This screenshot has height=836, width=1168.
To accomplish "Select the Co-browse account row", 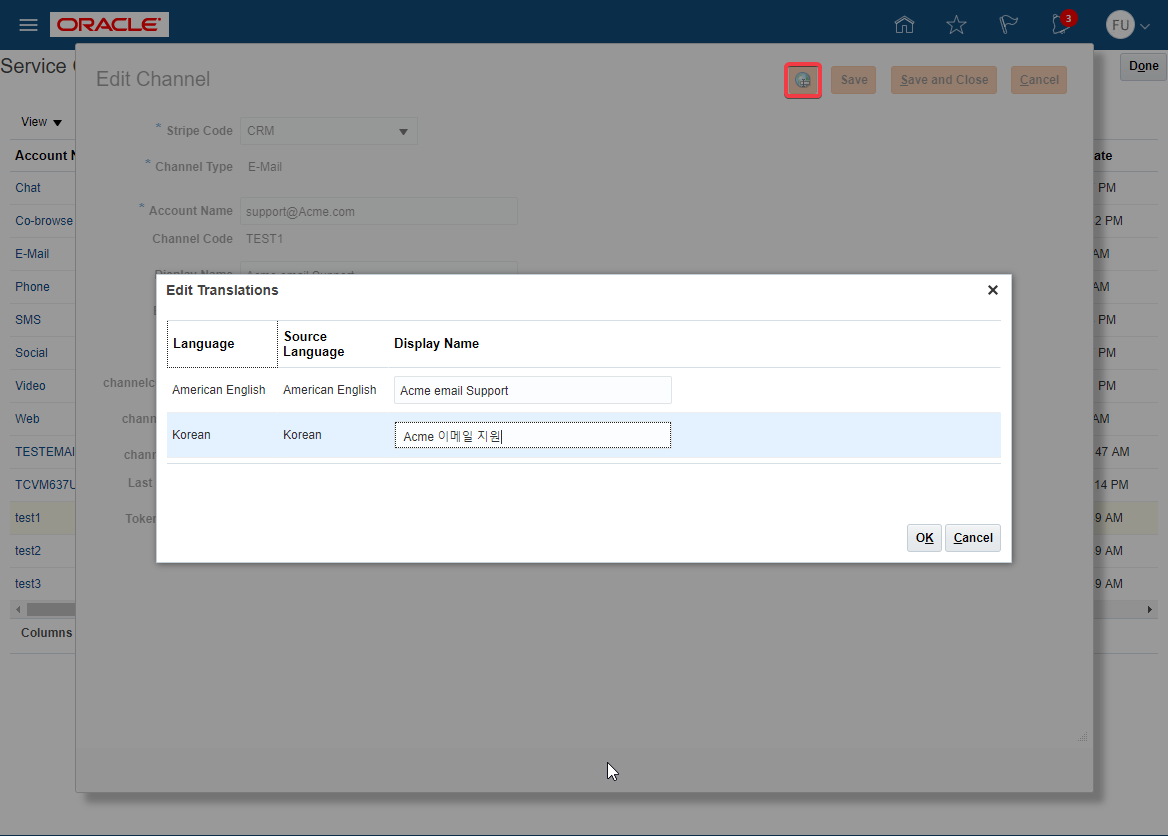I will (x=42, y=221).
